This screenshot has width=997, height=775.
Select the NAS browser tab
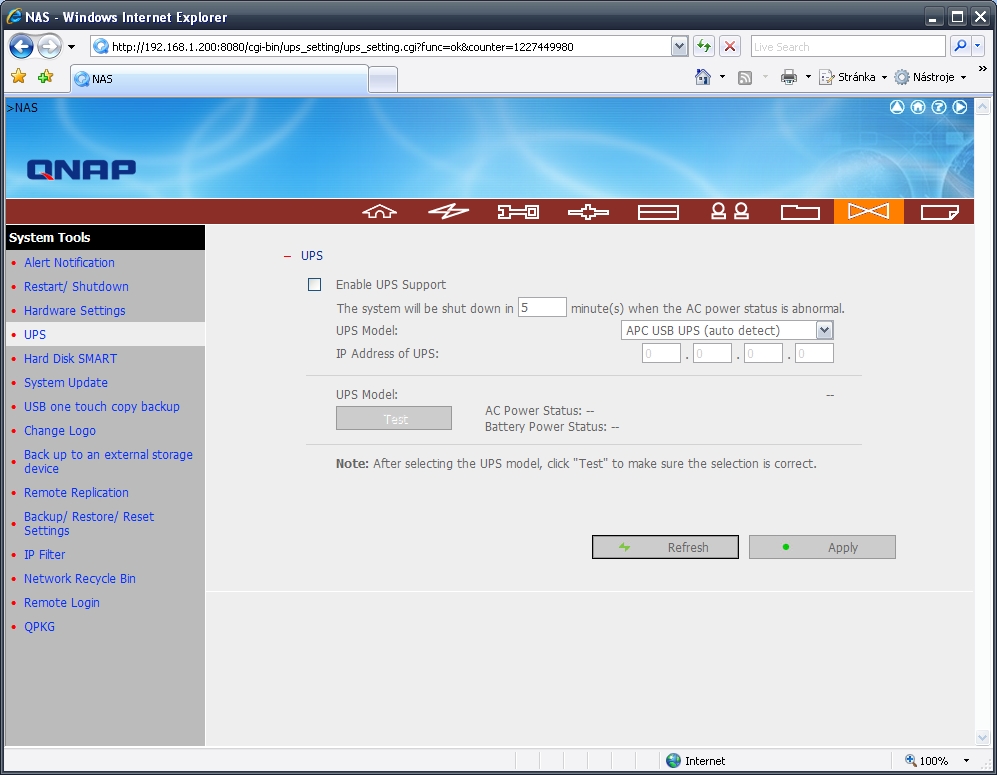click(x=219, y=79)
